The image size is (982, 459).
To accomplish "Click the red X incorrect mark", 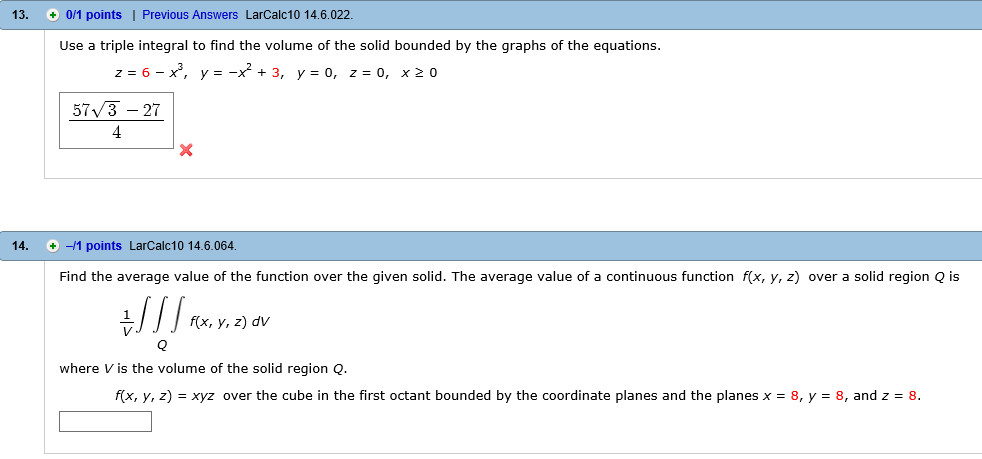I will 186,150.
